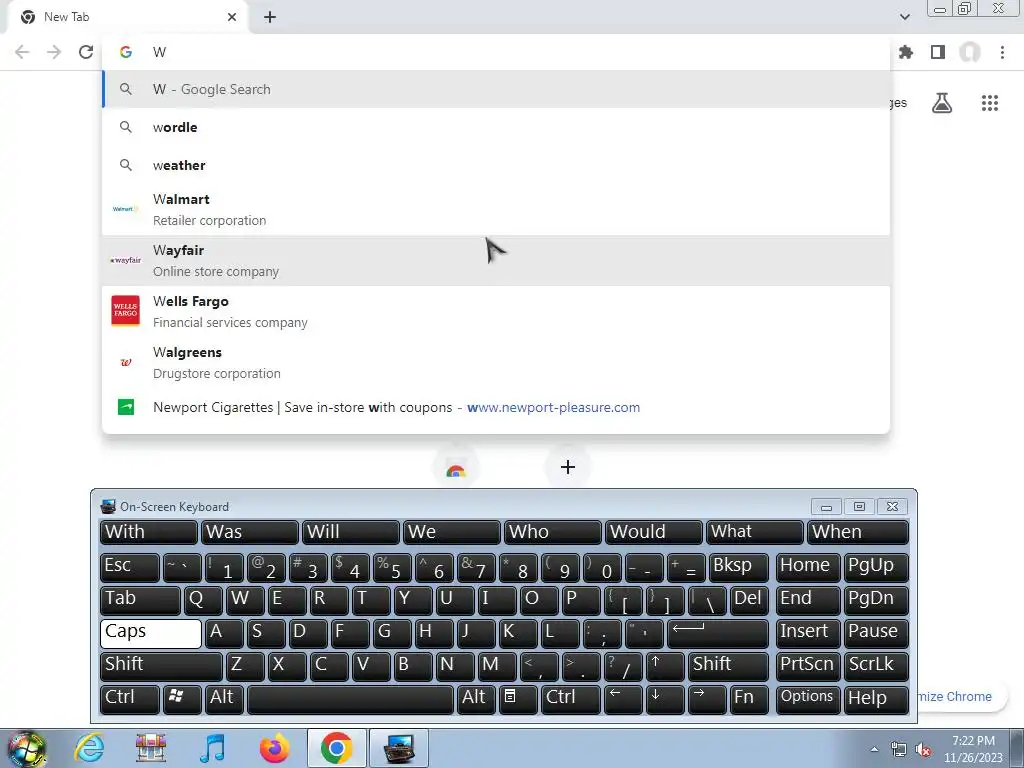
Task: Open the Search Labs flask icon
Action: pos(942,103)
